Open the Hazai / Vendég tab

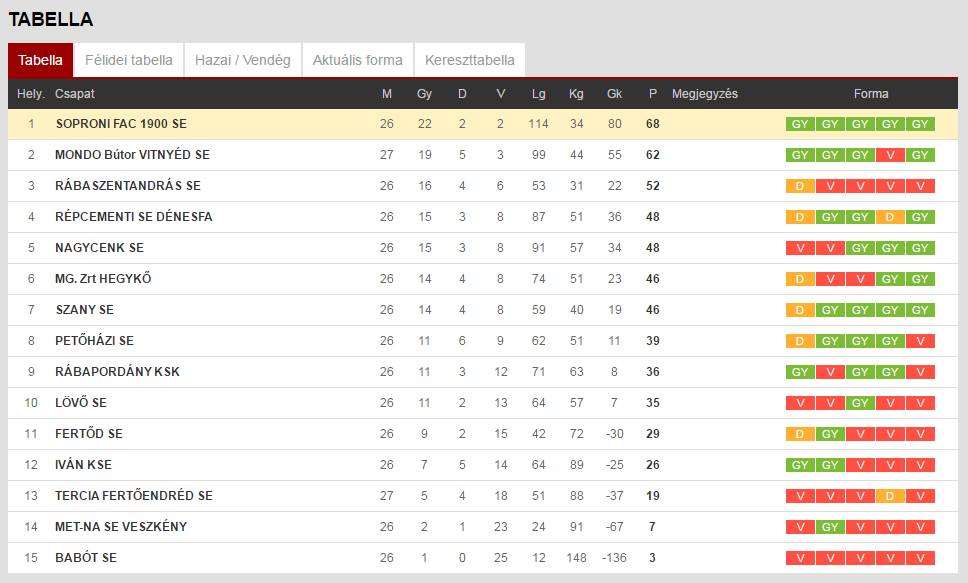pyautogui.click(x=243, y=60)
